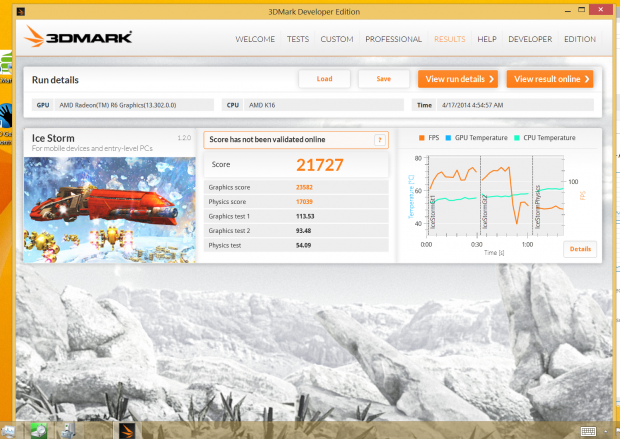The image size is (620, 439).
Task: Click the 3DMark logo in header
Action: point(78,37)
